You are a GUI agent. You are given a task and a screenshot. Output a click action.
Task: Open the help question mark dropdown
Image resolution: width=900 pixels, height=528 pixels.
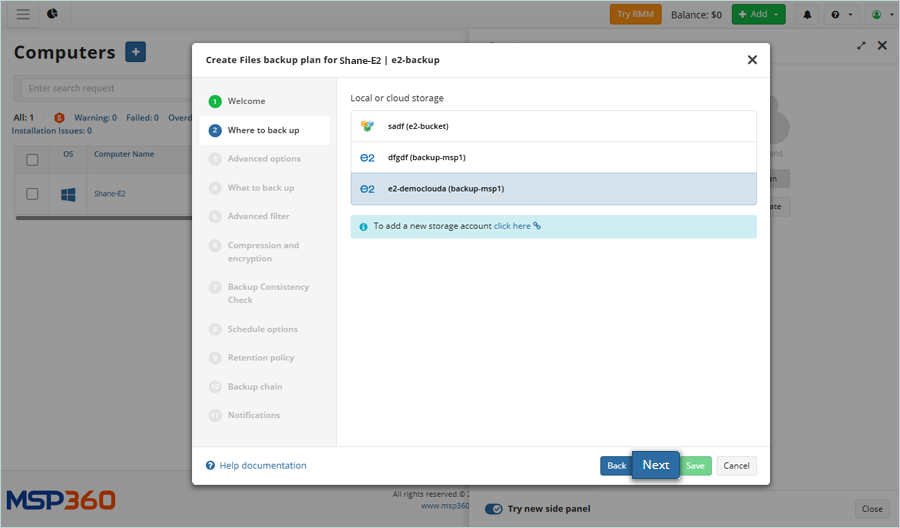point(842,14)
